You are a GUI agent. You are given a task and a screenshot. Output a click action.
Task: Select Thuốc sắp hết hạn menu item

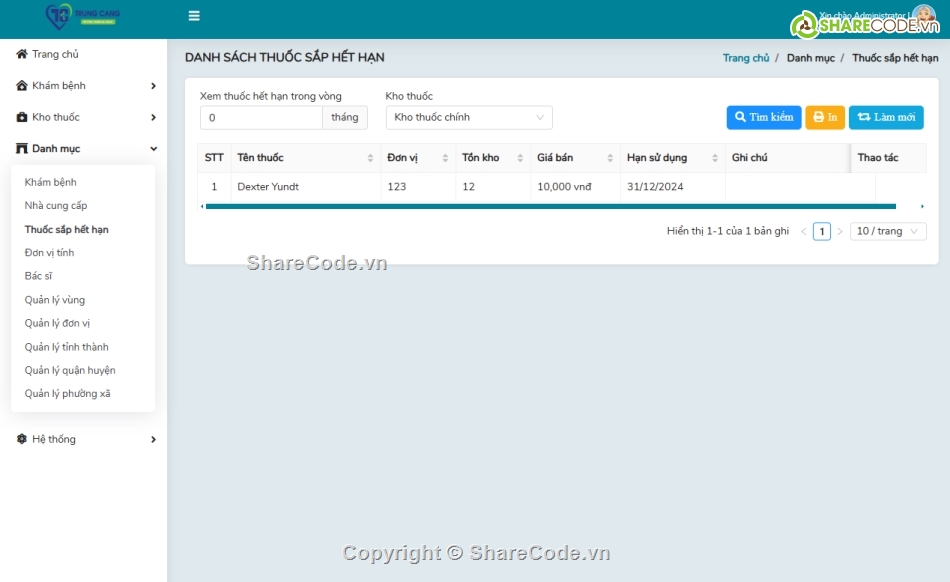click(67, 230)
